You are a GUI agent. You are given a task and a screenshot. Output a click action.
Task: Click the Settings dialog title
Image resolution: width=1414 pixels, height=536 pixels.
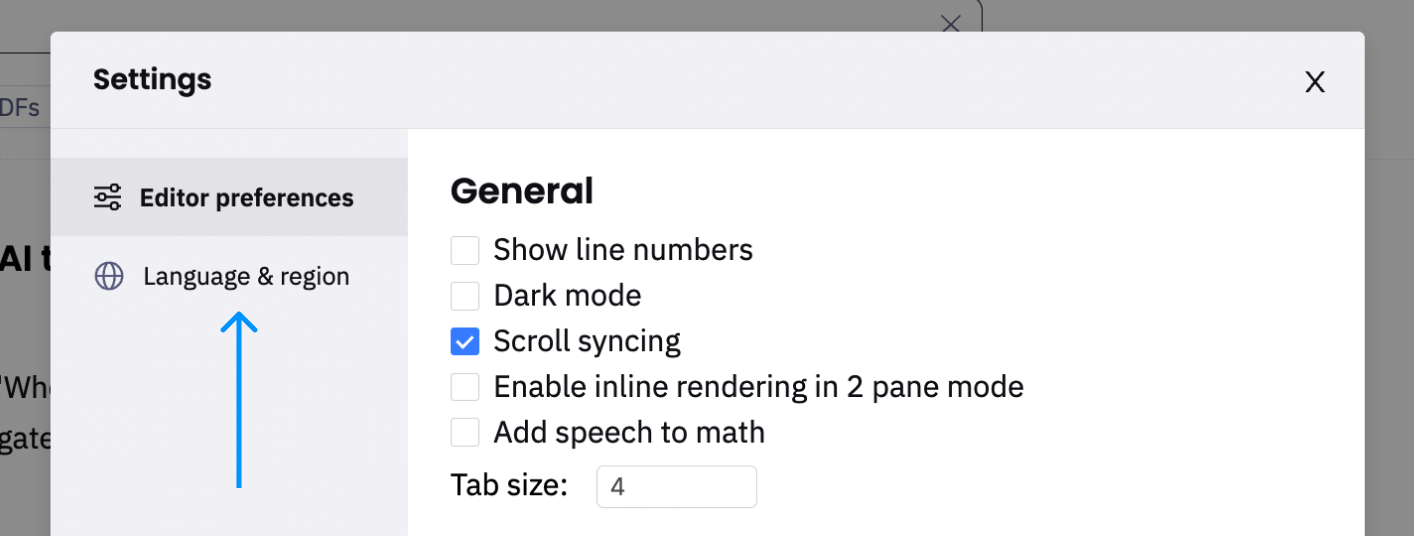pos(152,79)
